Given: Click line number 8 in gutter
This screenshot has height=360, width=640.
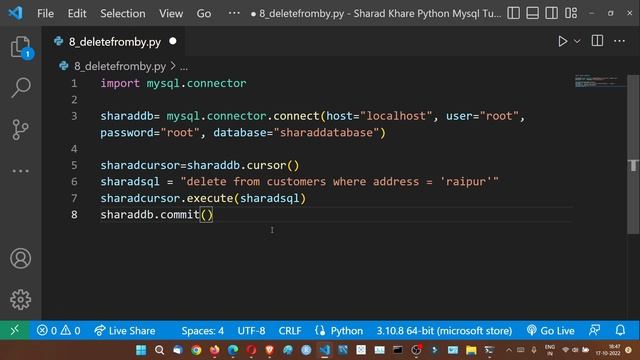Looking at the screenshot, I should [74, 214].
